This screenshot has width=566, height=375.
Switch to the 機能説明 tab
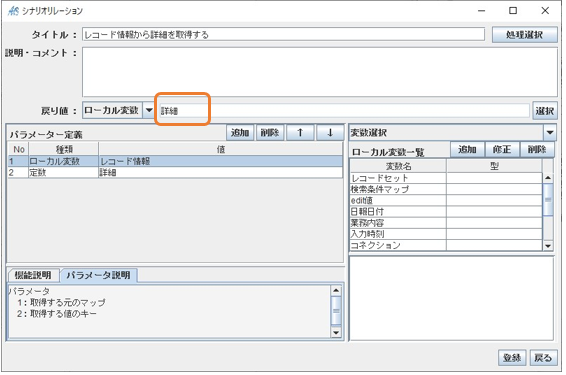[x=32, y=275]
